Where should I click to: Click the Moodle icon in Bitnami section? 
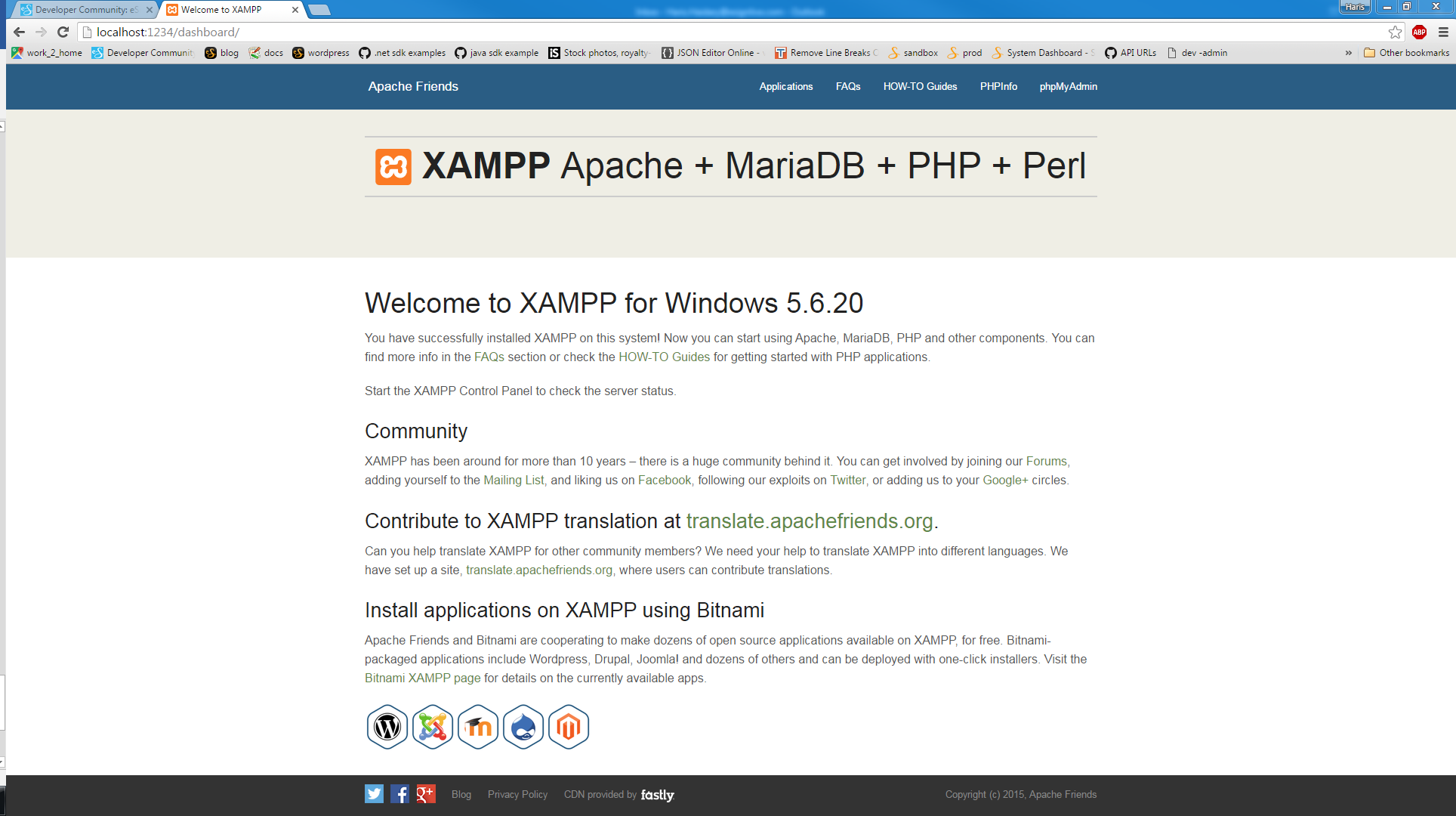point(478,727)
